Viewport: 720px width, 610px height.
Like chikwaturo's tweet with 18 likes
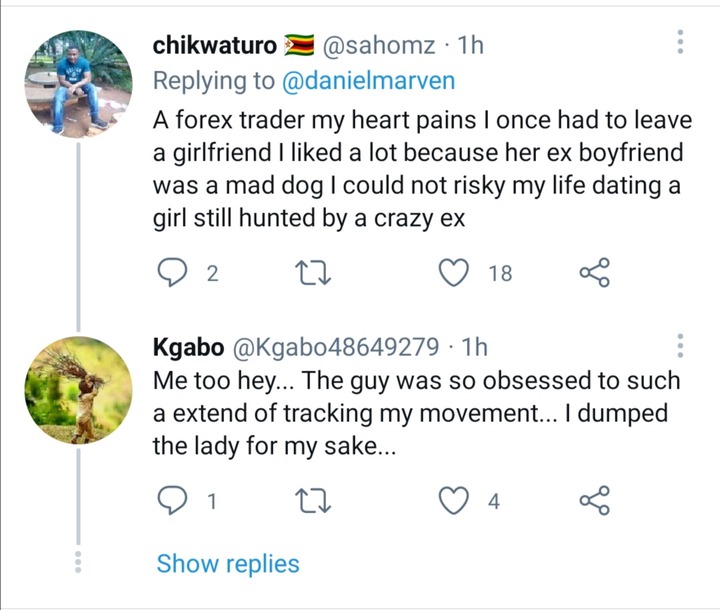click(454, 273)
